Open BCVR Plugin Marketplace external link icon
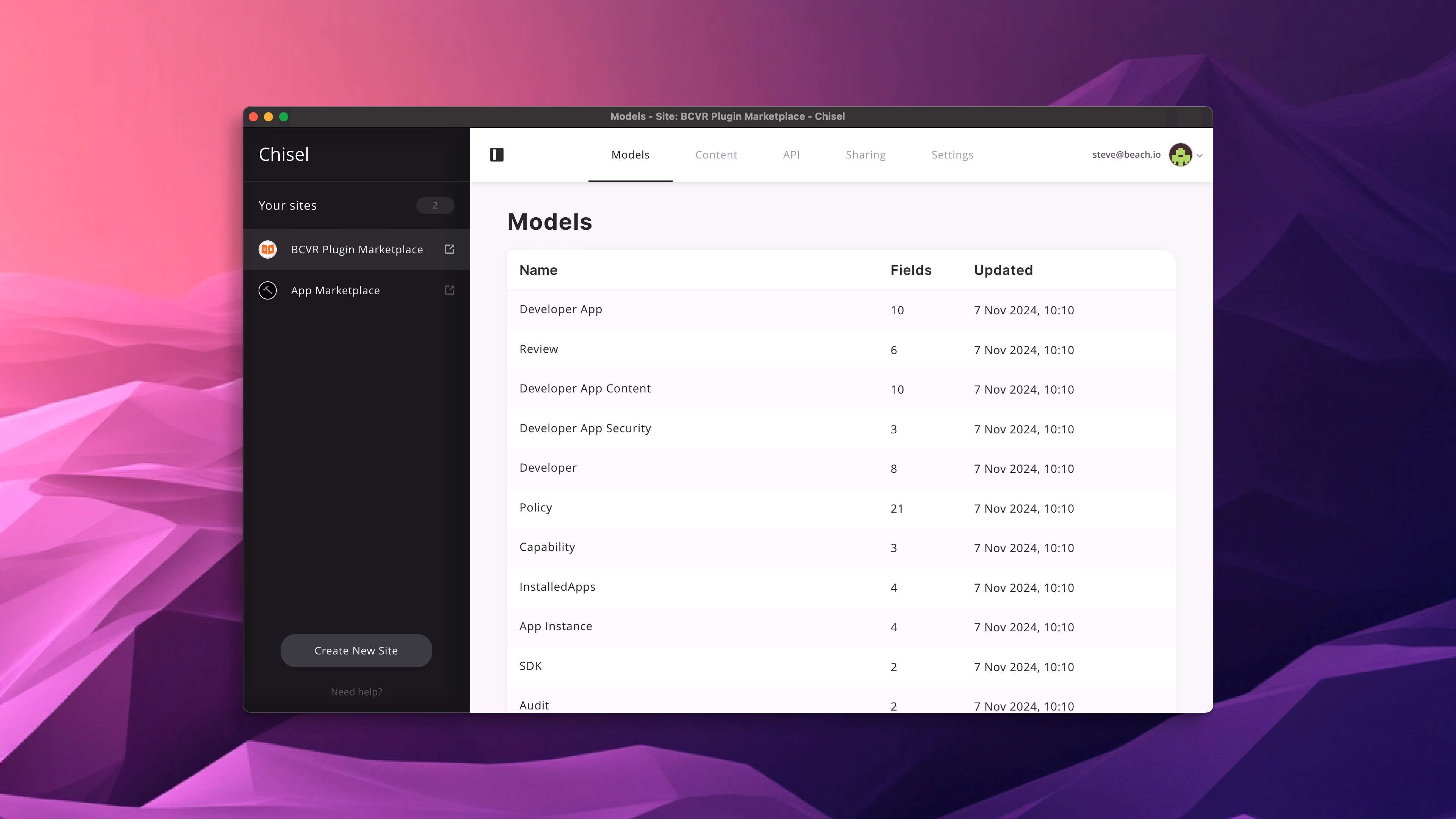The image size is (1456, 819). pos(449,249)
